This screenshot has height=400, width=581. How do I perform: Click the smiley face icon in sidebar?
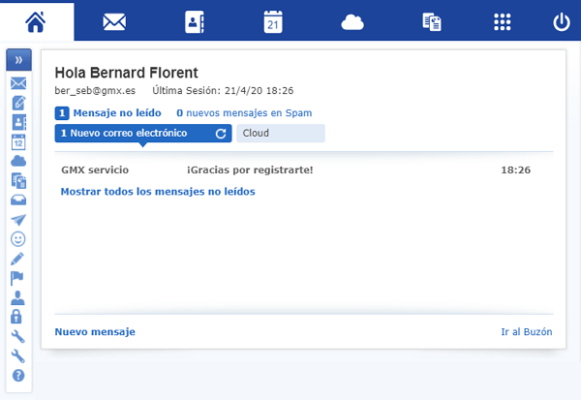click(x=18, y=239)
